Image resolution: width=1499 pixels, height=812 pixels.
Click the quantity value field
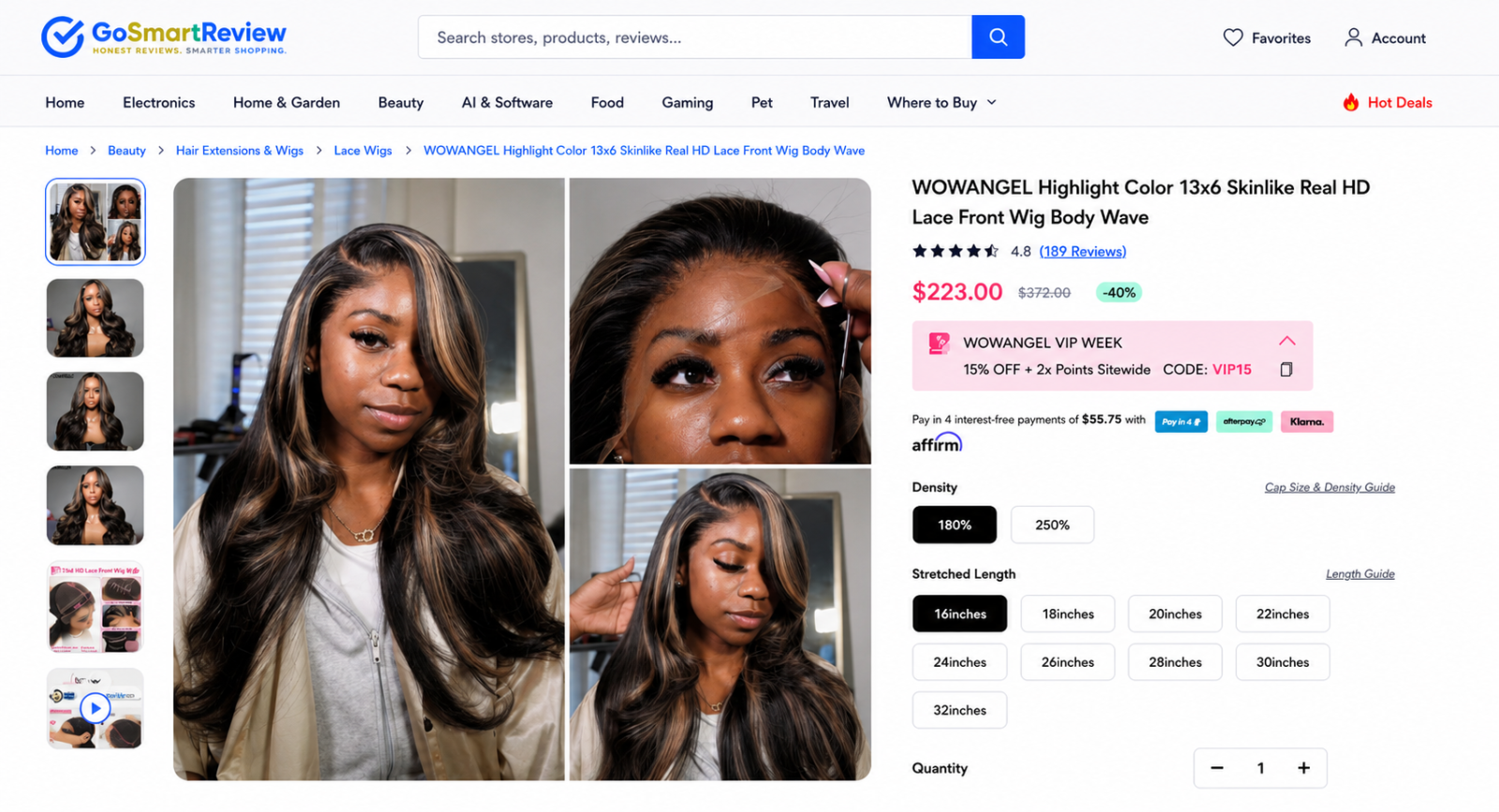pyautogui.click(x=1260, y=768)
